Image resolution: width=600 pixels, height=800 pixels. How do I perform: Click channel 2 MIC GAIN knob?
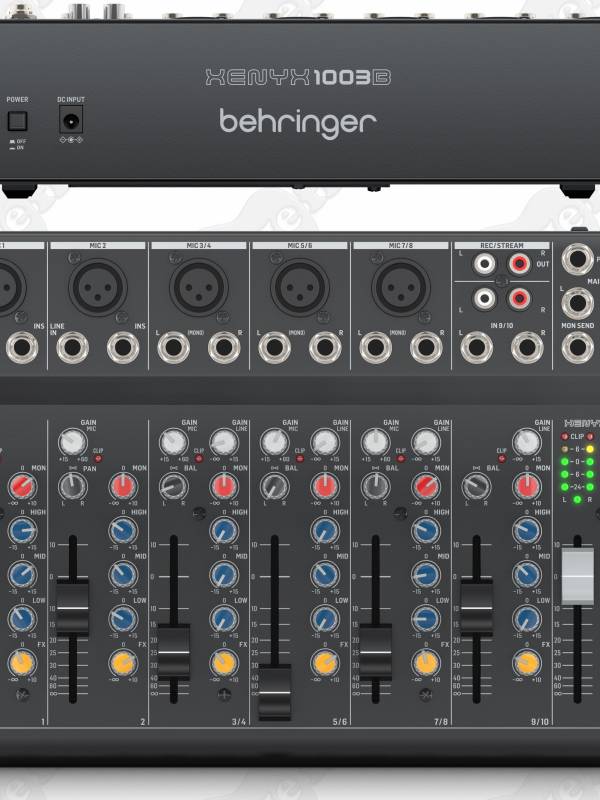point(72,442)
